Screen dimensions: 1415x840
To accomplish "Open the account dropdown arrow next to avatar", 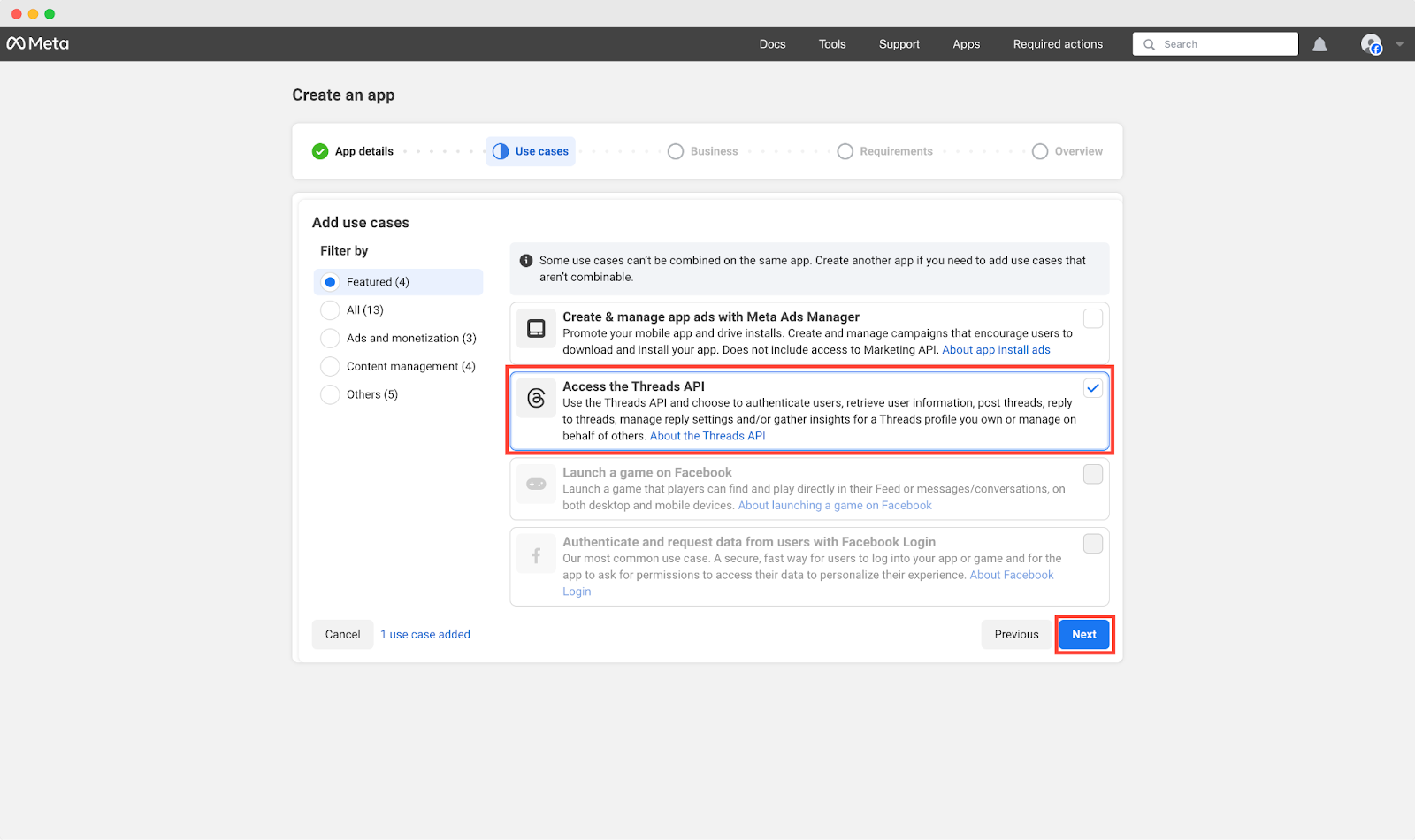I will click(x=1398, y=43).
